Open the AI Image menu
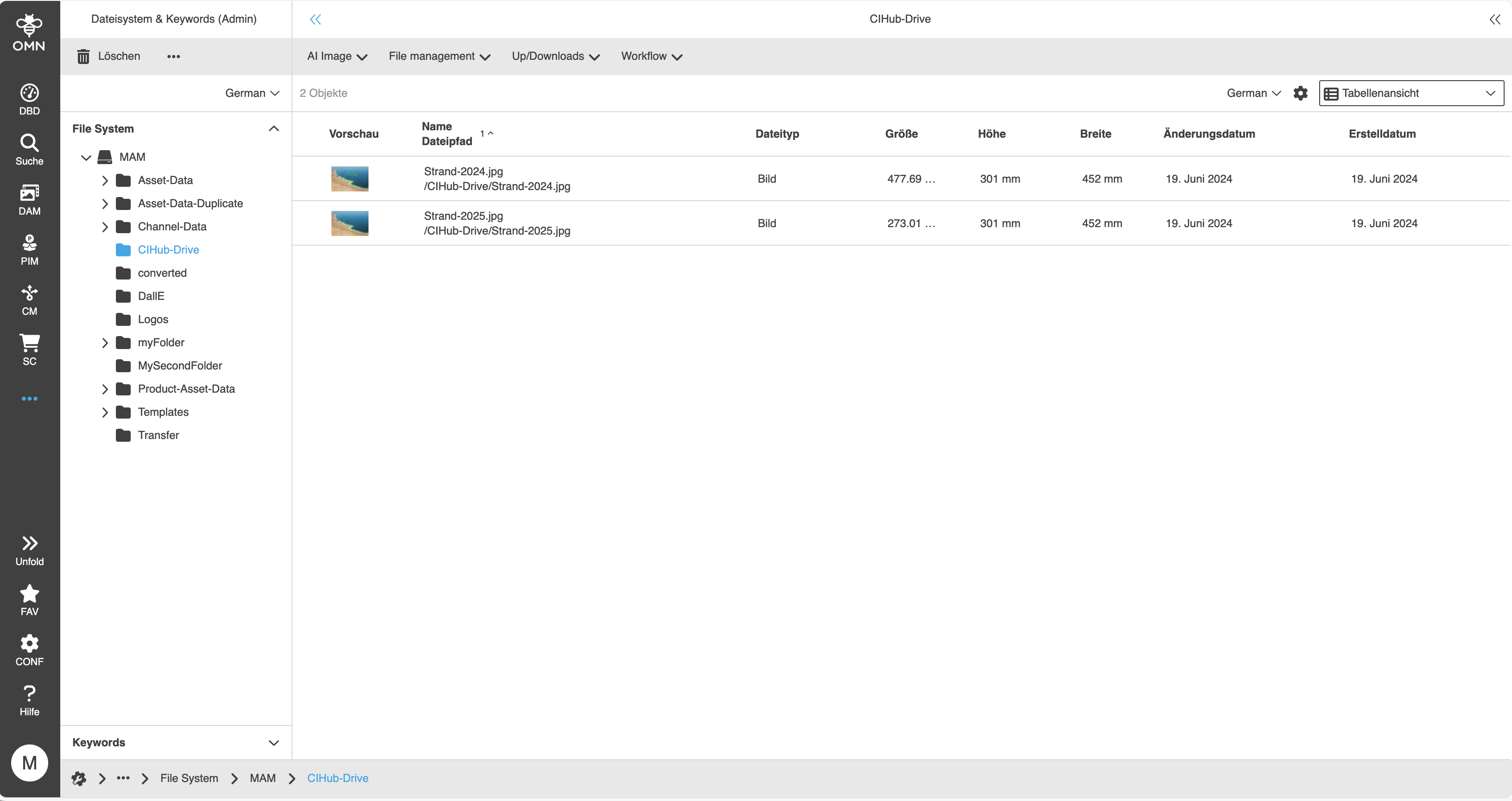1512x801 pixels. point(337,57)
